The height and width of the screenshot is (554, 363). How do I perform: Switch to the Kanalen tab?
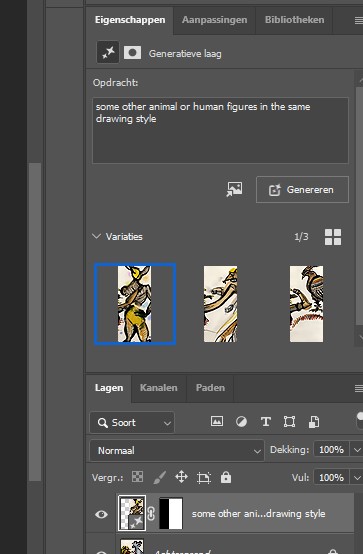(x=158, y=388)
